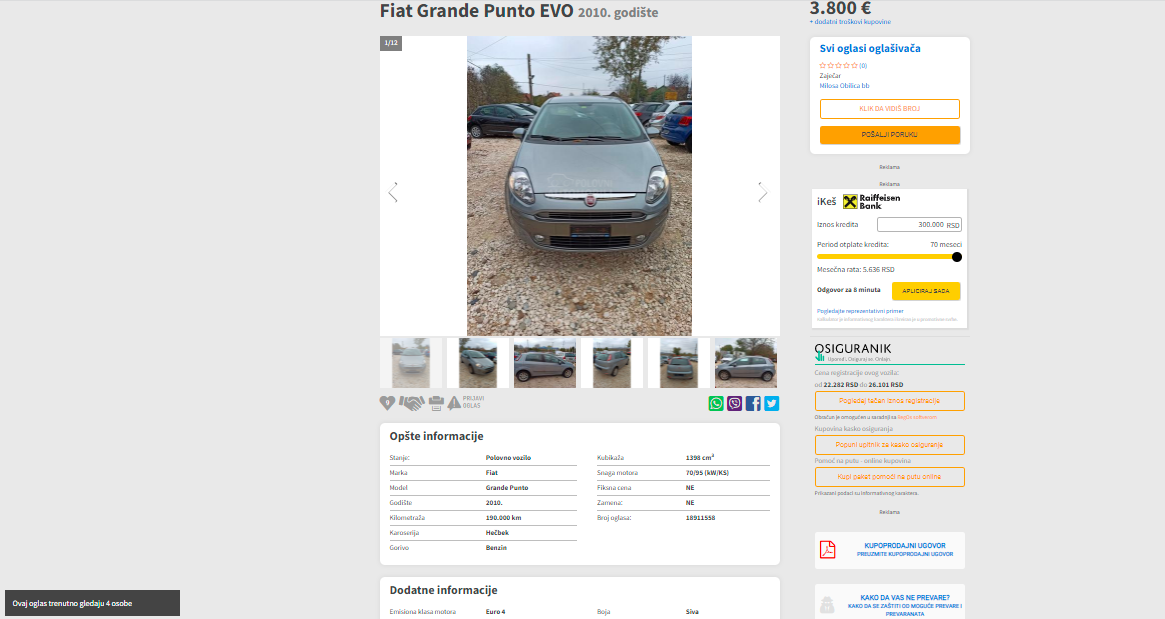This screenshot has width=1165, height=619.
Task: Share the ad on Facebook
Action: 753,404
